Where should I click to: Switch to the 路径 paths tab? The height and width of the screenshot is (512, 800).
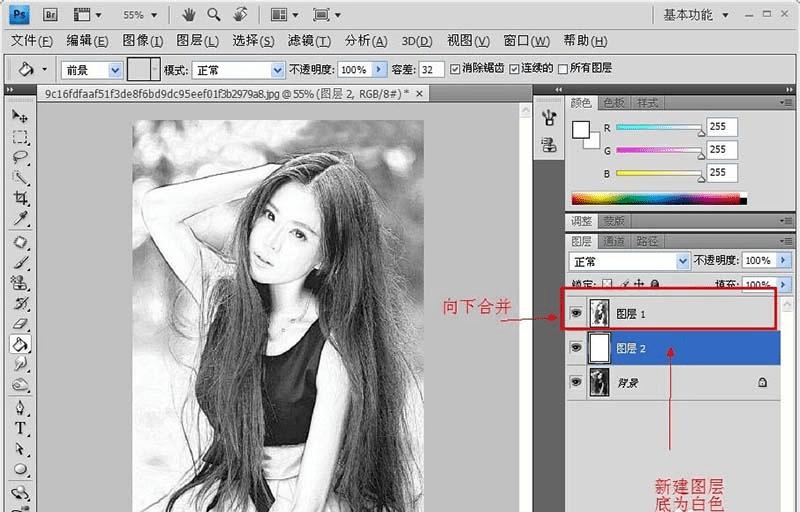(647, 241)
